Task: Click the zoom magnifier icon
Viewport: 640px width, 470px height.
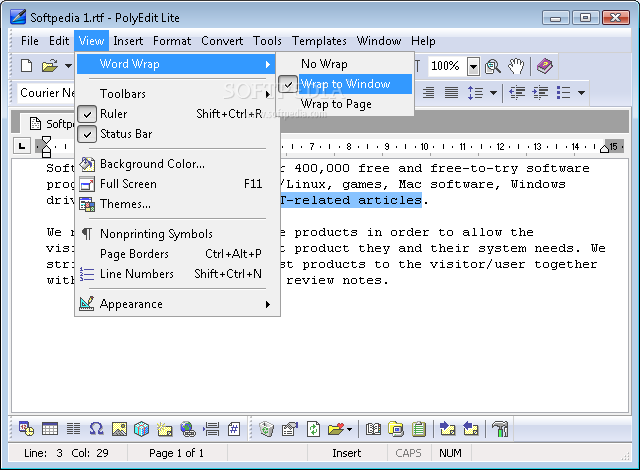Action: point(493,66)
